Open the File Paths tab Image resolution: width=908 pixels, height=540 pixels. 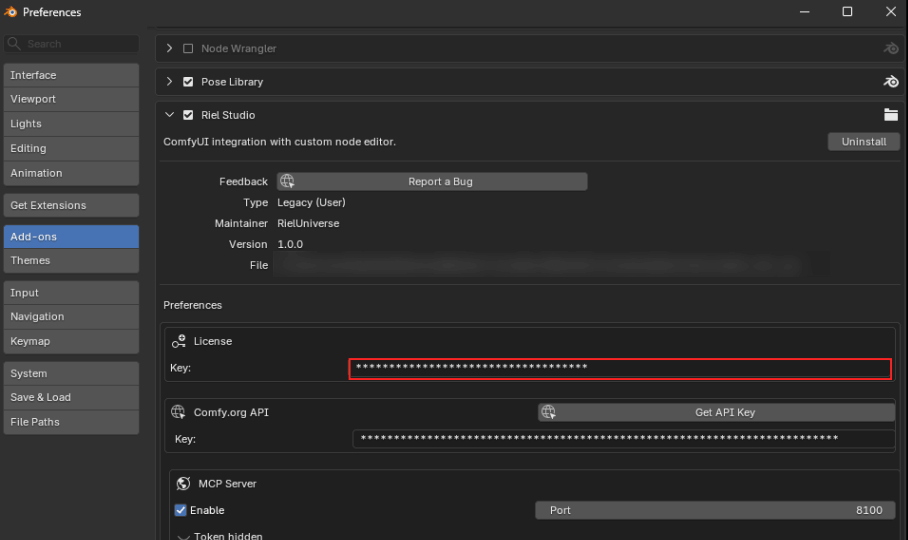pyautogui.click(x=71, y=422)
